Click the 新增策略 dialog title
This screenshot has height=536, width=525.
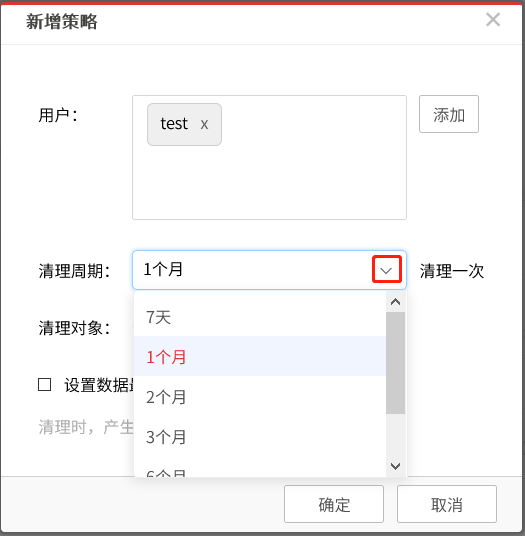(62, 22)
